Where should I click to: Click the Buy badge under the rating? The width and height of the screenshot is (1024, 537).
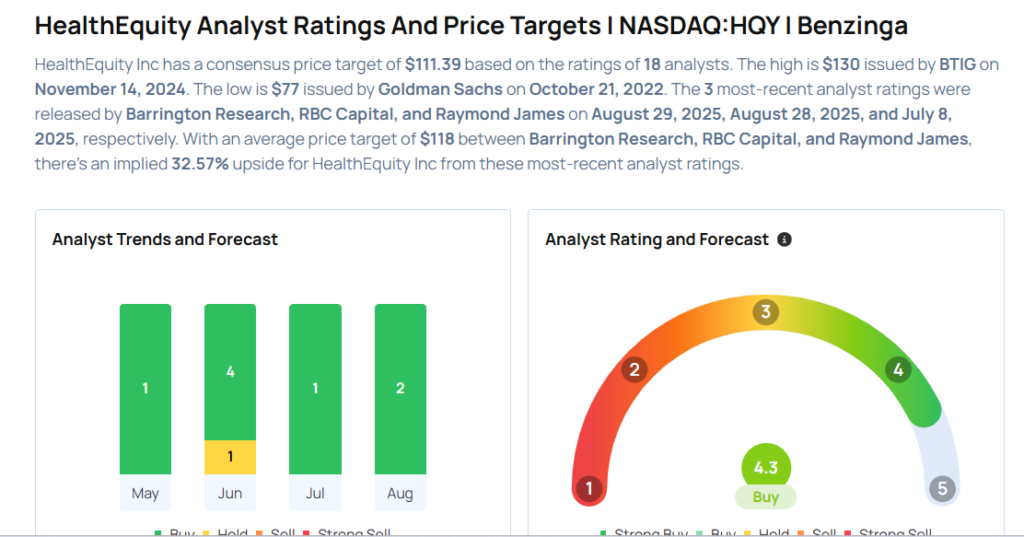766,497
